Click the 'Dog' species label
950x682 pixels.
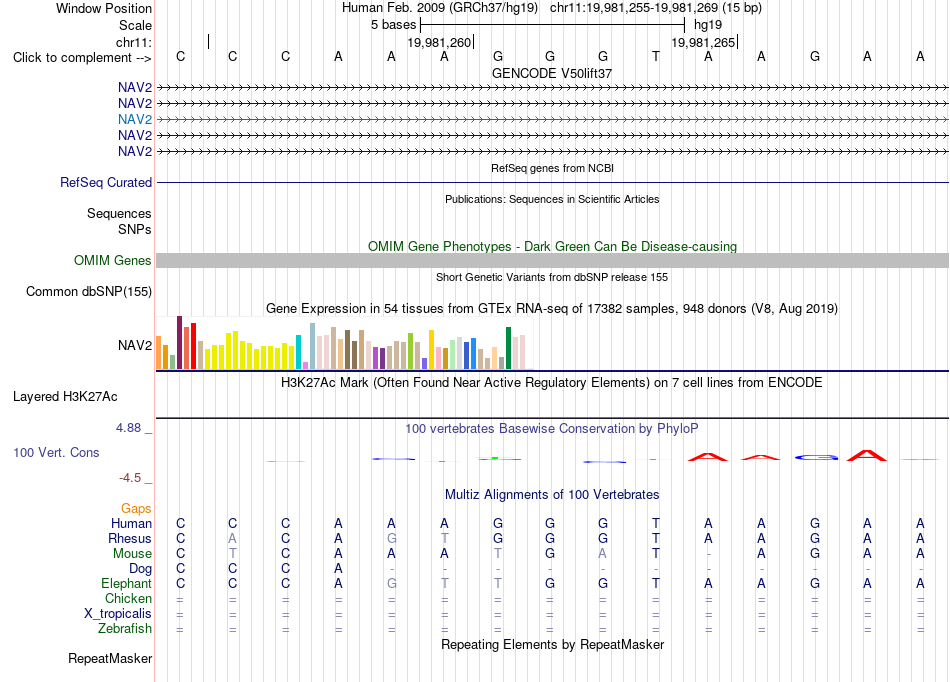click(x=141, y=569)
